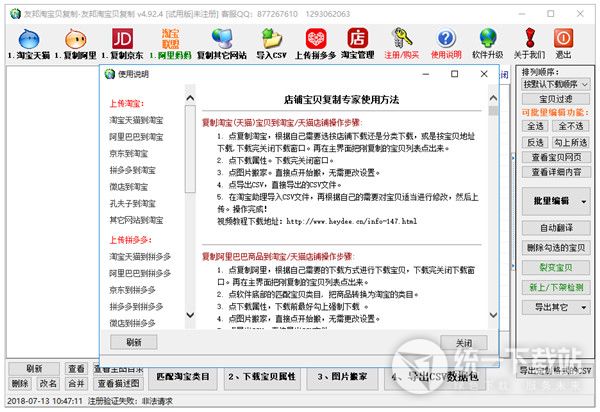Launch the 软件升级 globe icon
The image size is (600, 412).
pyautogui.click(x=488, y=39)
